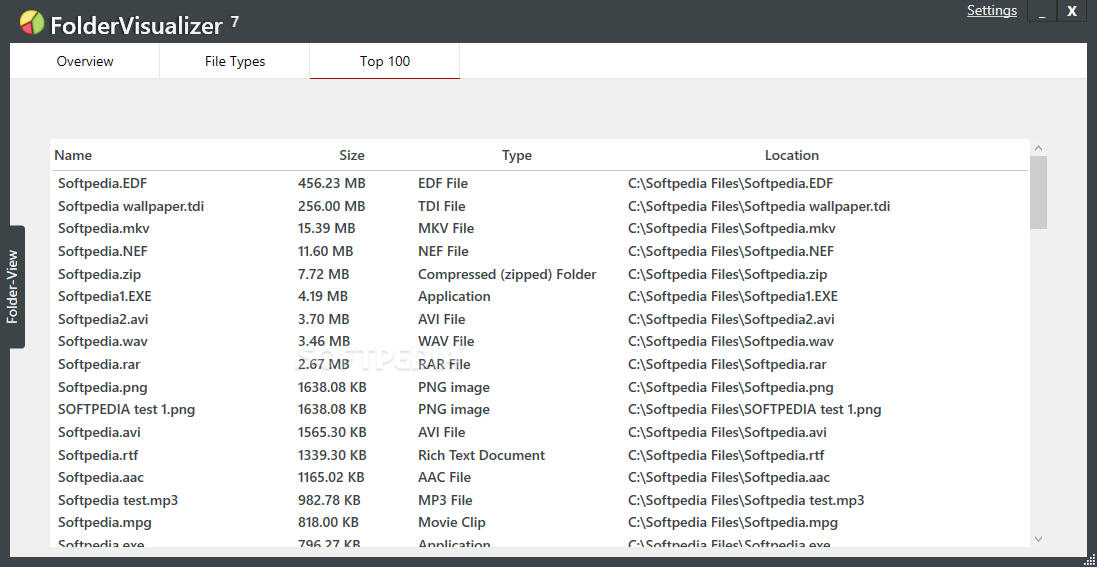Image resolution: width=1097 pixels, height=567 pixels.
Task: Click the 3.70 MB size value
Action: 323,319
